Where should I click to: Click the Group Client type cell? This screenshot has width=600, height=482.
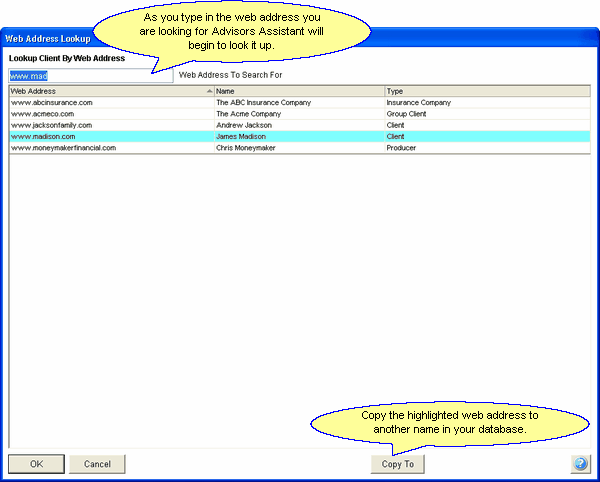(408, 114)
